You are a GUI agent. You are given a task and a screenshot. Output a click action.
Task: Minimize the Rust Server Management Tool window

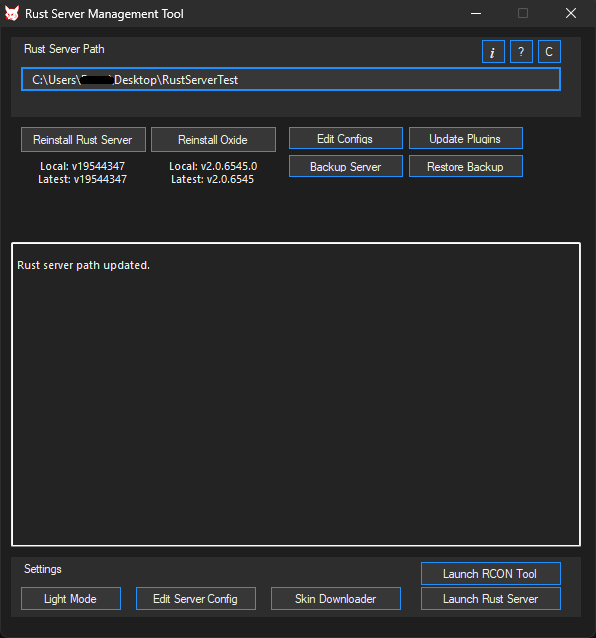[476, 13]
